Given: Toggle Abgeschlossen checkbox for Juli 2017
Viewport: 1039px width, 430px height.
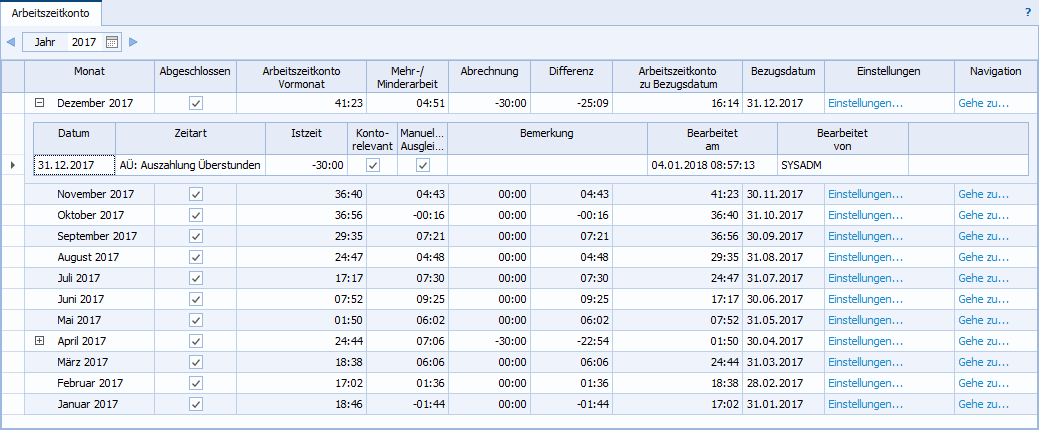Looking at the screenshot, I should pyautogui.click(x=196, y=278).
